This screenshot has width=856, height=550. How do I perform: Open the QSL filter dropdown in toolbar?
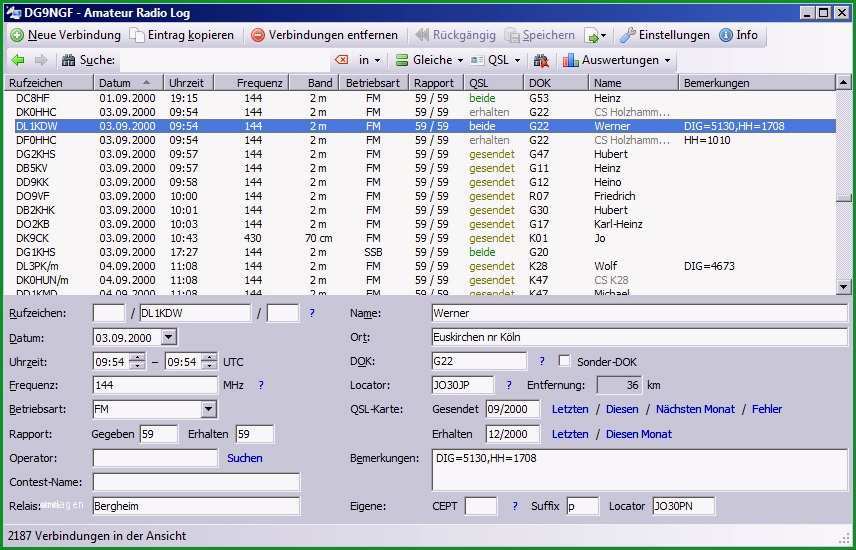coord(496,60)
